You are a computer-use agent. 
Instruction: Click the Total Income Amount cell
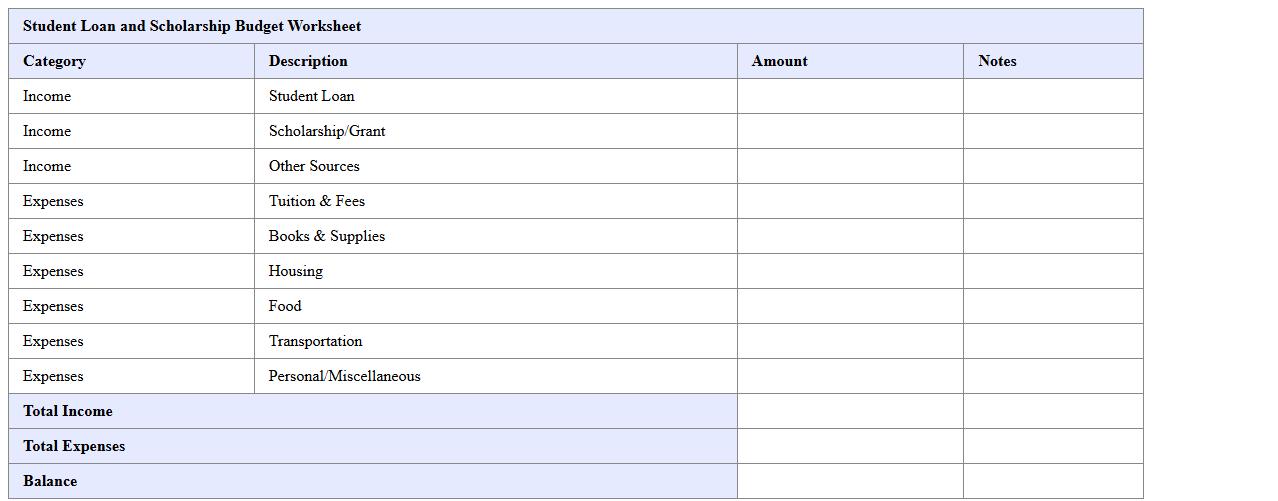(x=850, y=411)
